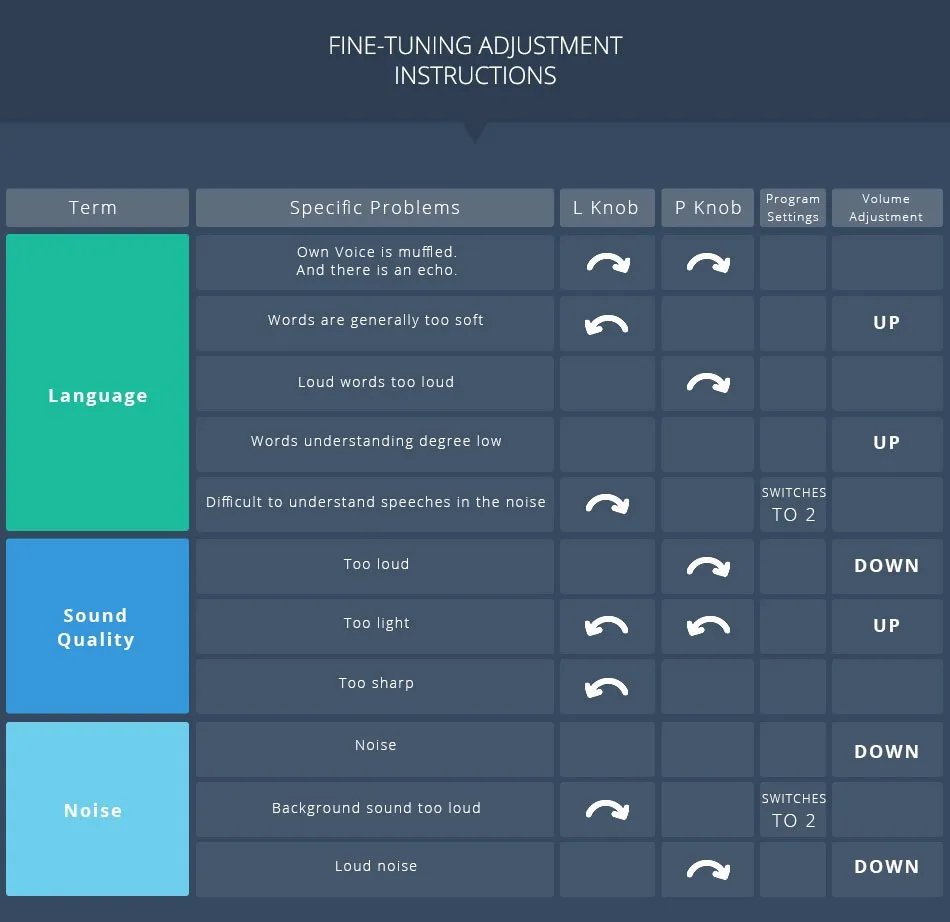Click the light blue Noise category block

(x=98, y=809)
